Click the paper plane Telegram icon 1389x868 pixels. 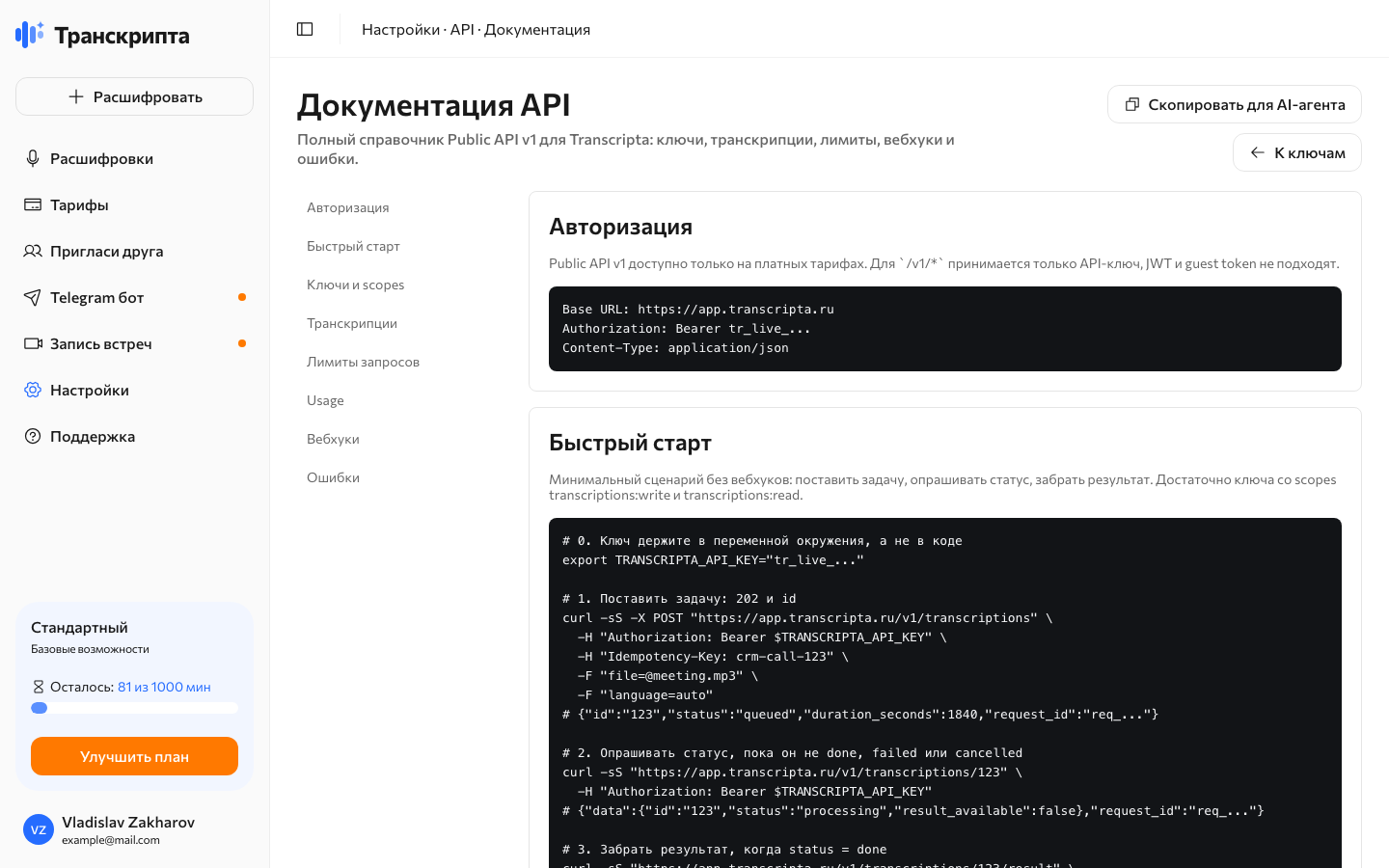click(33, 297)
